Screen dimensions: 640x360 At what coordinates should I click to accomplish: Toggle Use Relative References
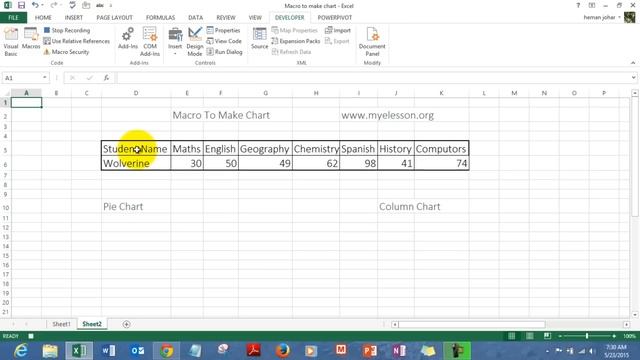pyautogui.click(x=77, y=41)
